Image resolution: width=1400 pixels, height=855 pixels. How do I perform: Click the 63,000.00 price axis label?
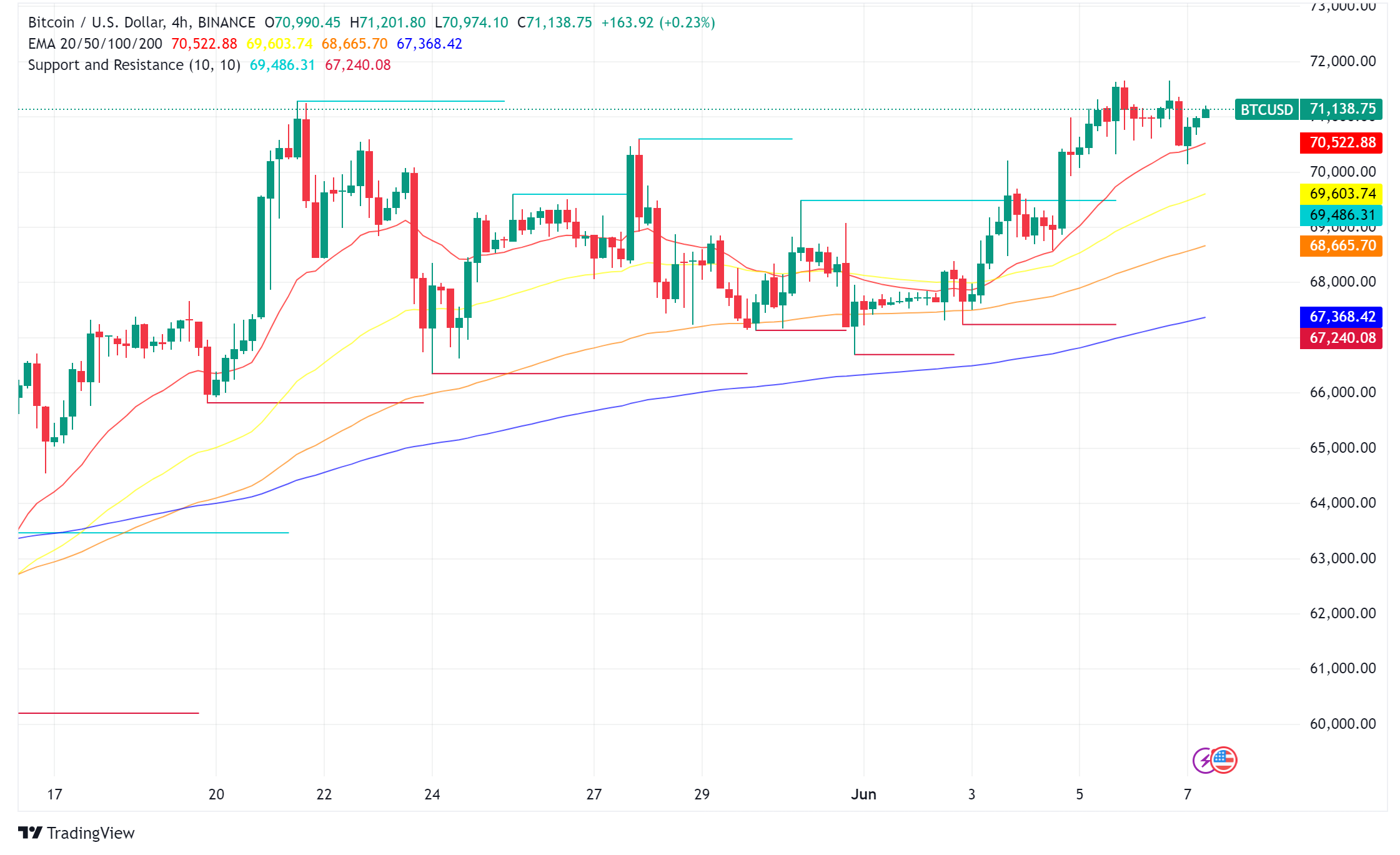pos(1343,558)
